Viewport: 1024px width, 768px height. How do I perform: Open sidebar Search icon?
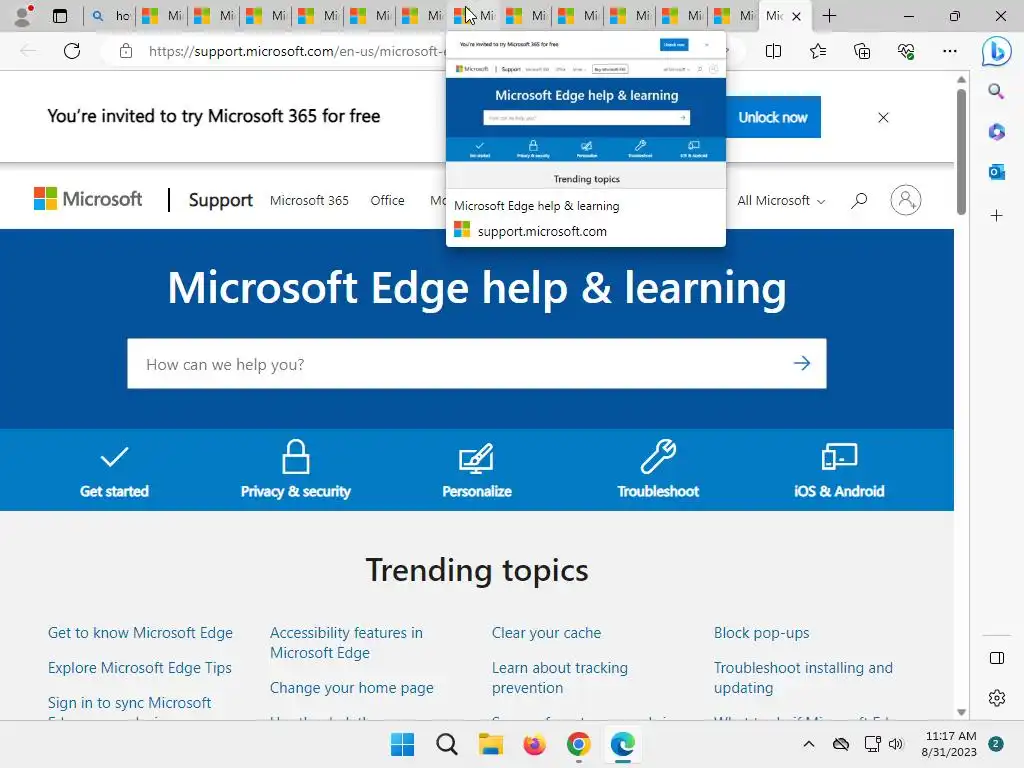click(x=996, y=91)
